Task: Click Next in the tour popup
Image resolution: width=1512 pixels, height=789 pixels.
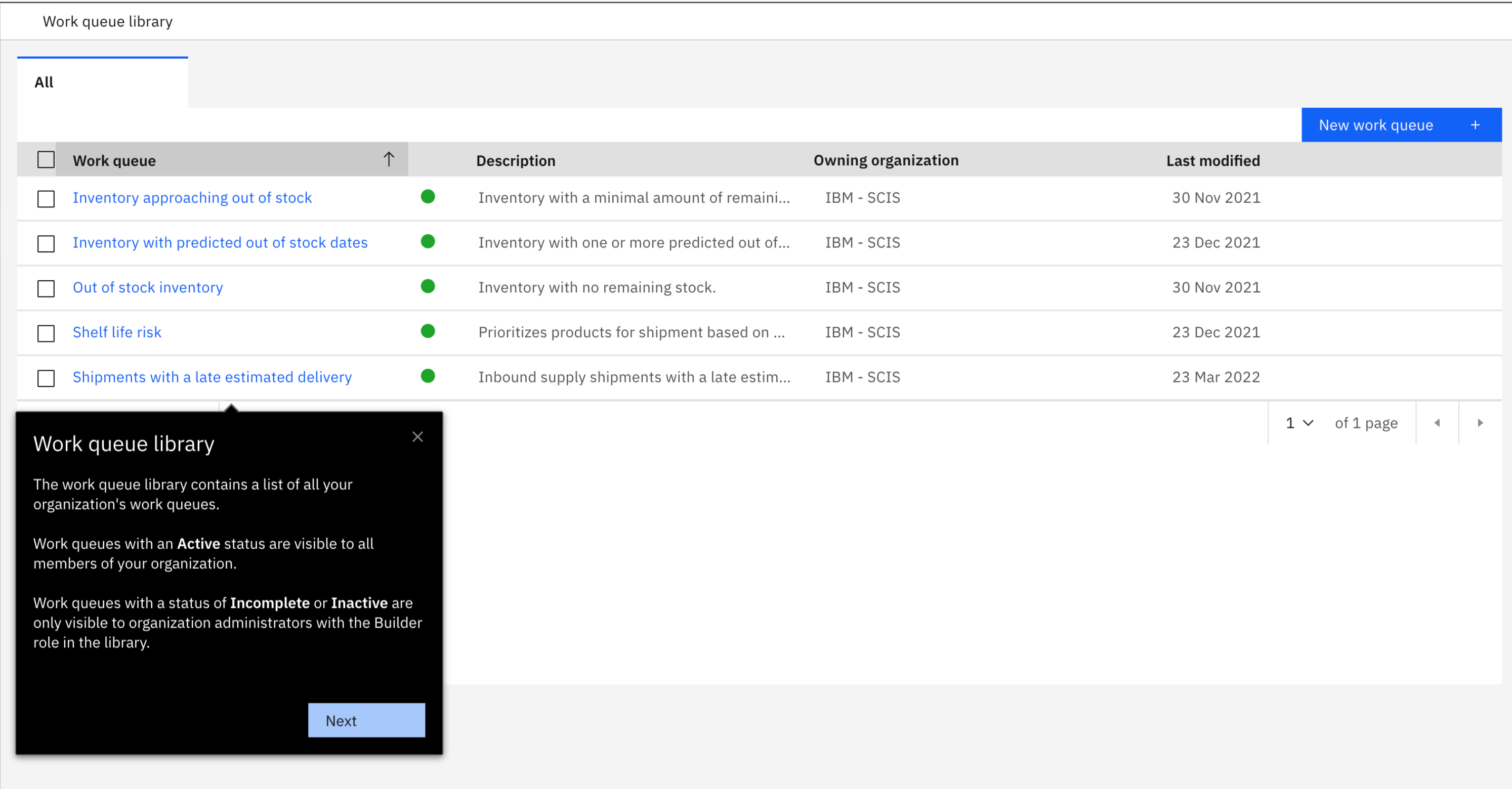Action: tap(366, 720)
